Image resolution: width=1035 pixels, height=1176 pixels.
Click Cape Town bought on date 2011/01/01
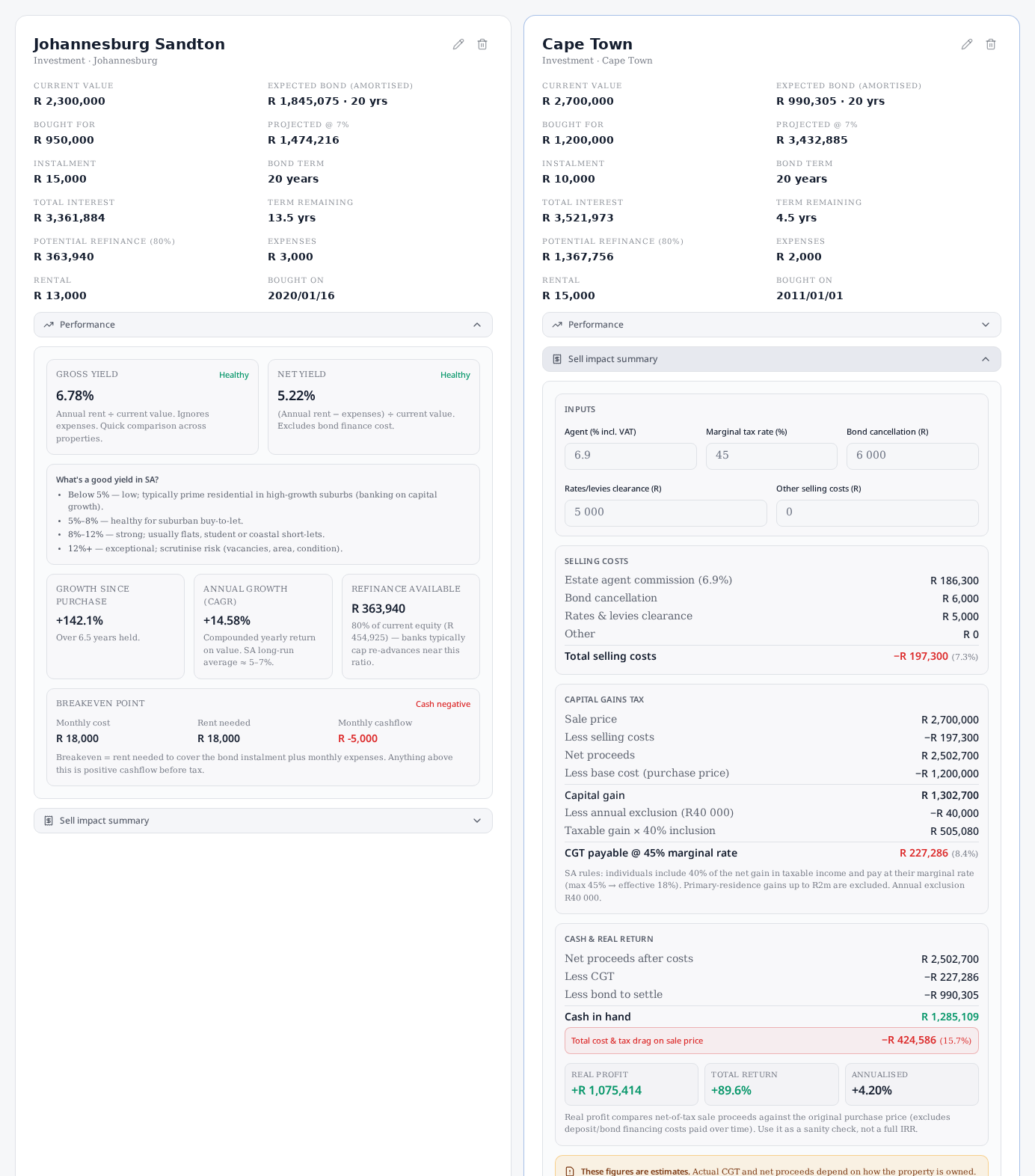coord(810,295)
